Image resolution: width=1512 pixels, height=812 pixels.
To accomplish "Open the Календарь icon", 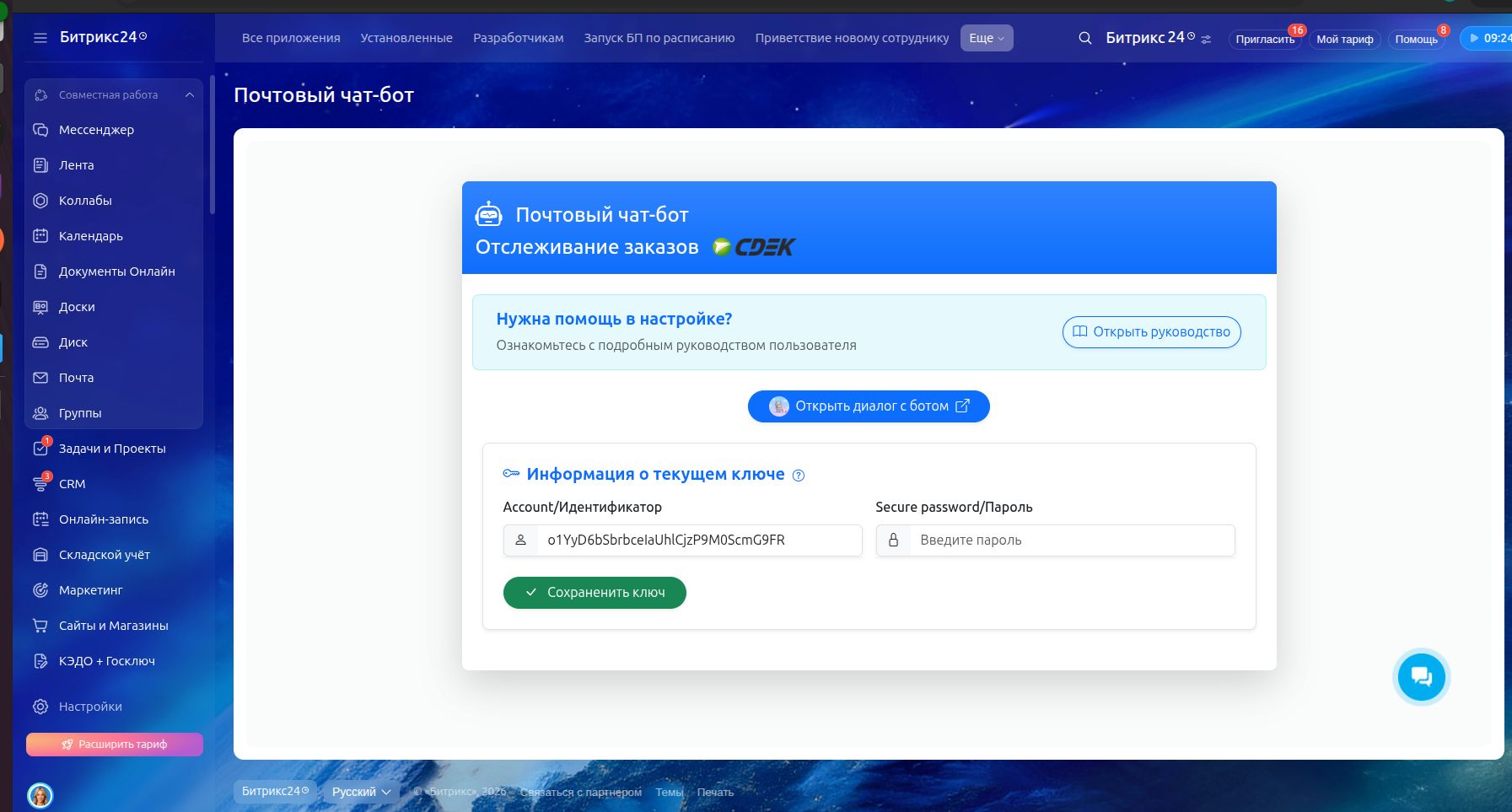I will 40,236.
